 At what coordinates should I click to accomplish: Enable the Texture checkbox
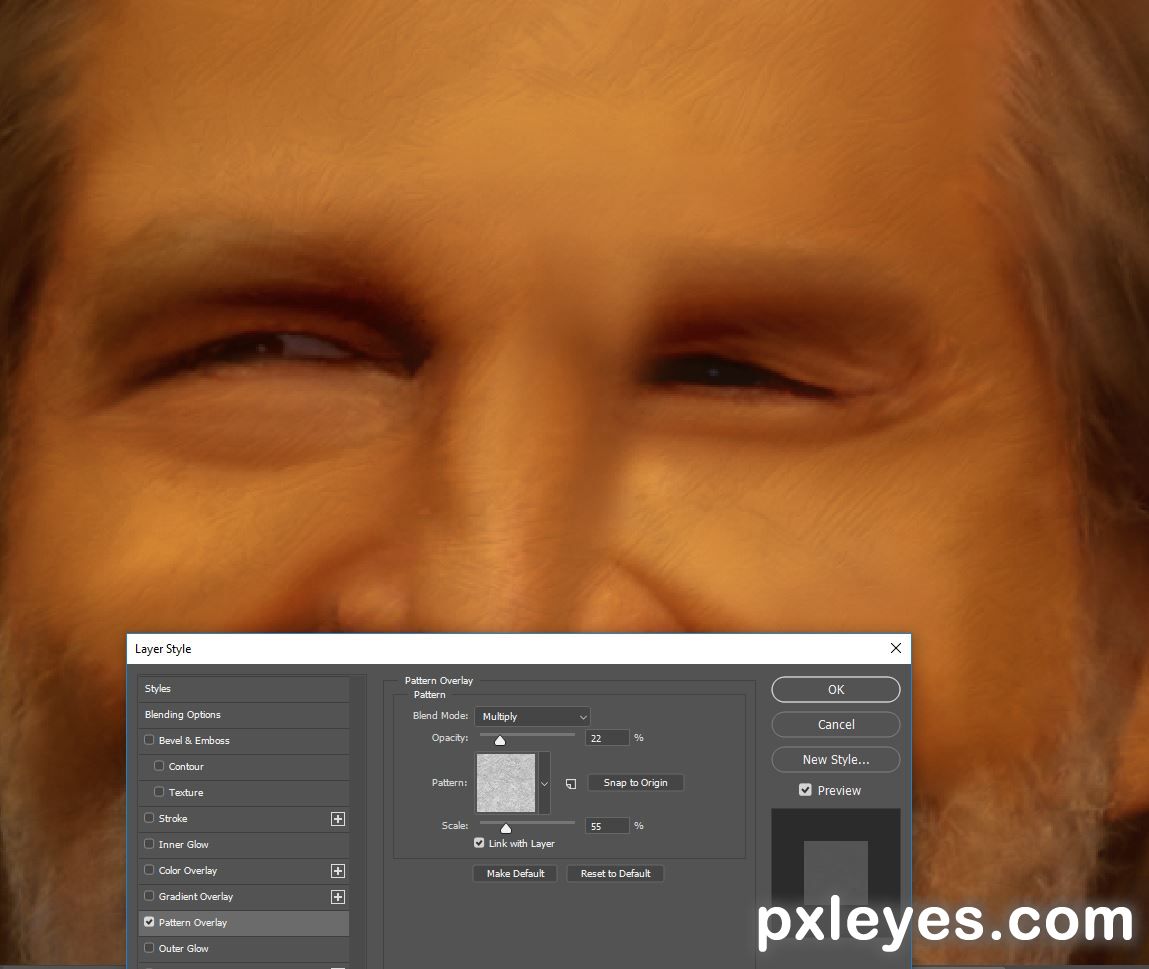point(159,792)
